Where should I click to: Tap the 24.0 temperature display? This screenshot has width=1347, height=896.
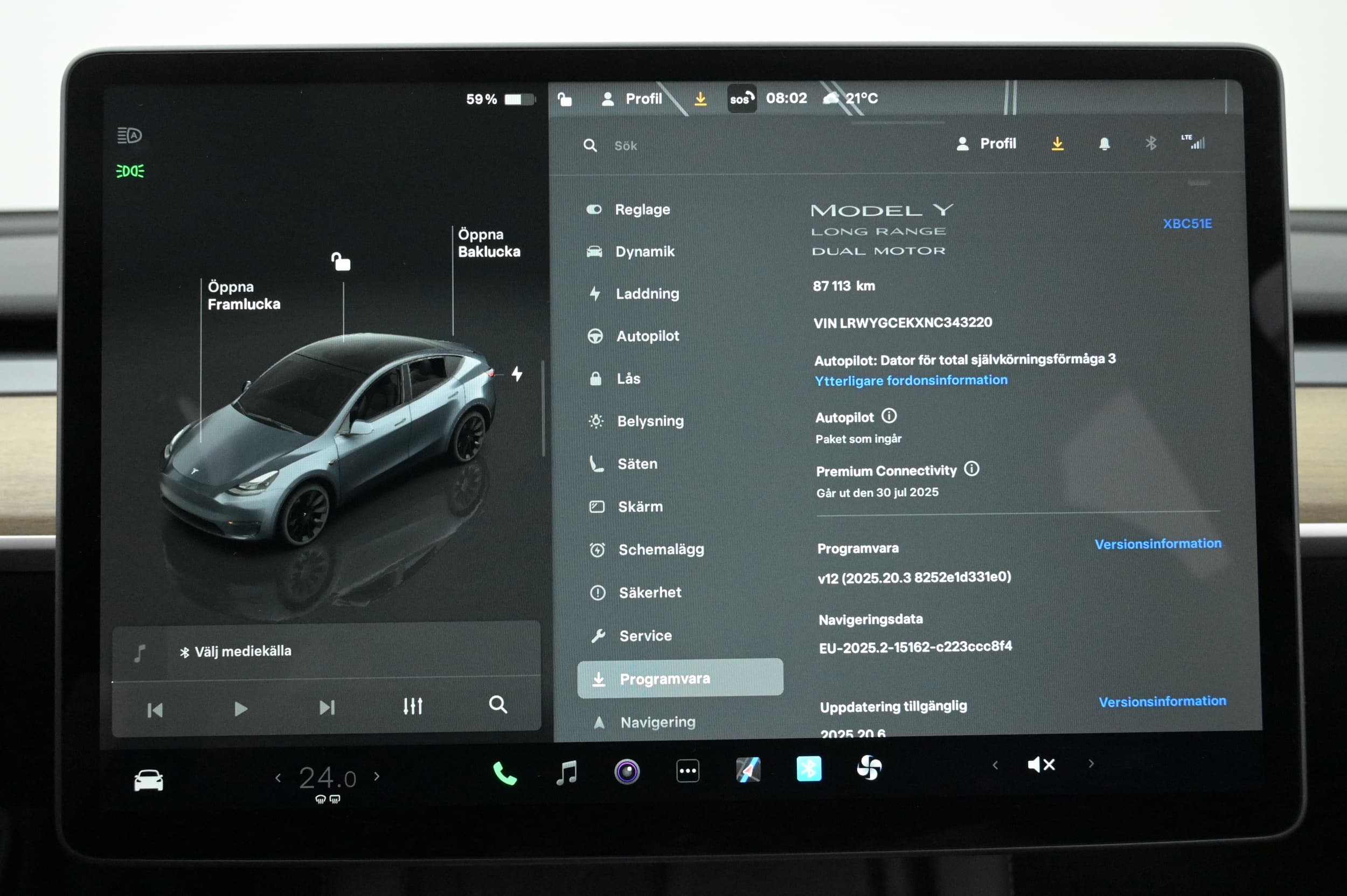click(x=328, y=777)
